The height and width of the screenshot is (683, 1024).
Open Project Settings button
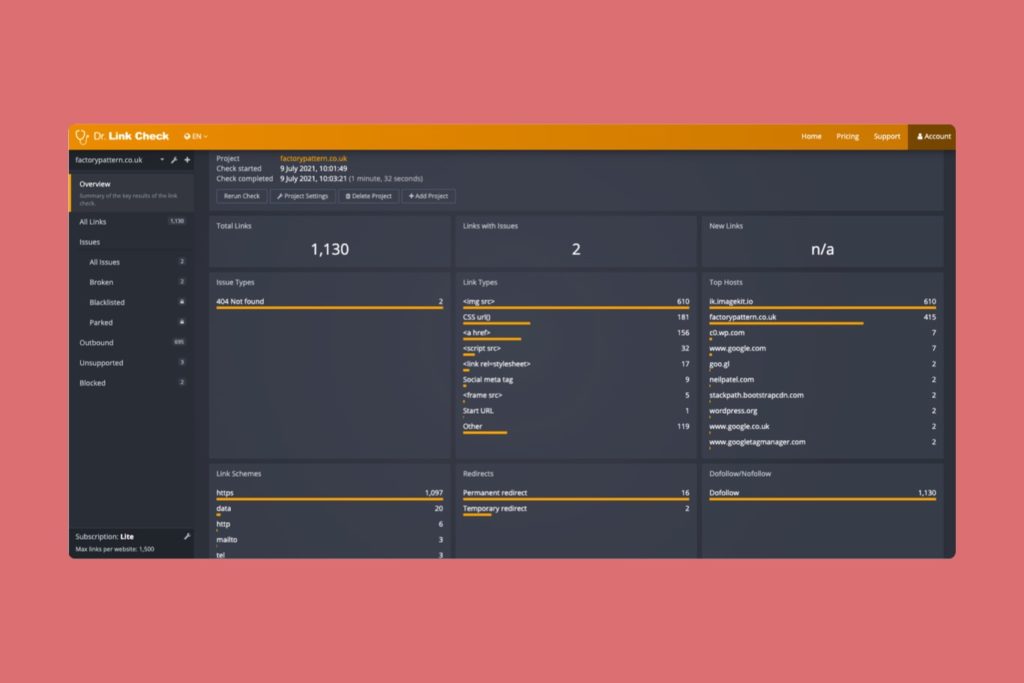(x=303, y=196)
